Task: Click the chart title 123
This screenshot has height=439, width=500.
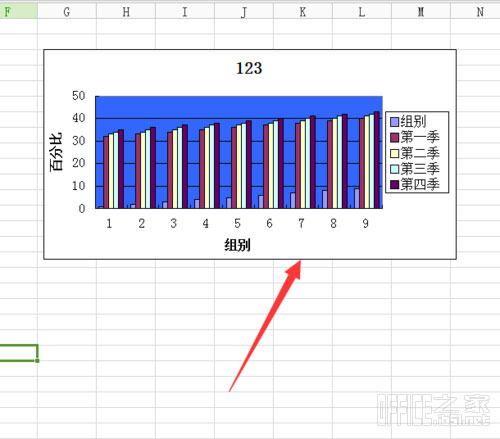Action: [249, 68]
